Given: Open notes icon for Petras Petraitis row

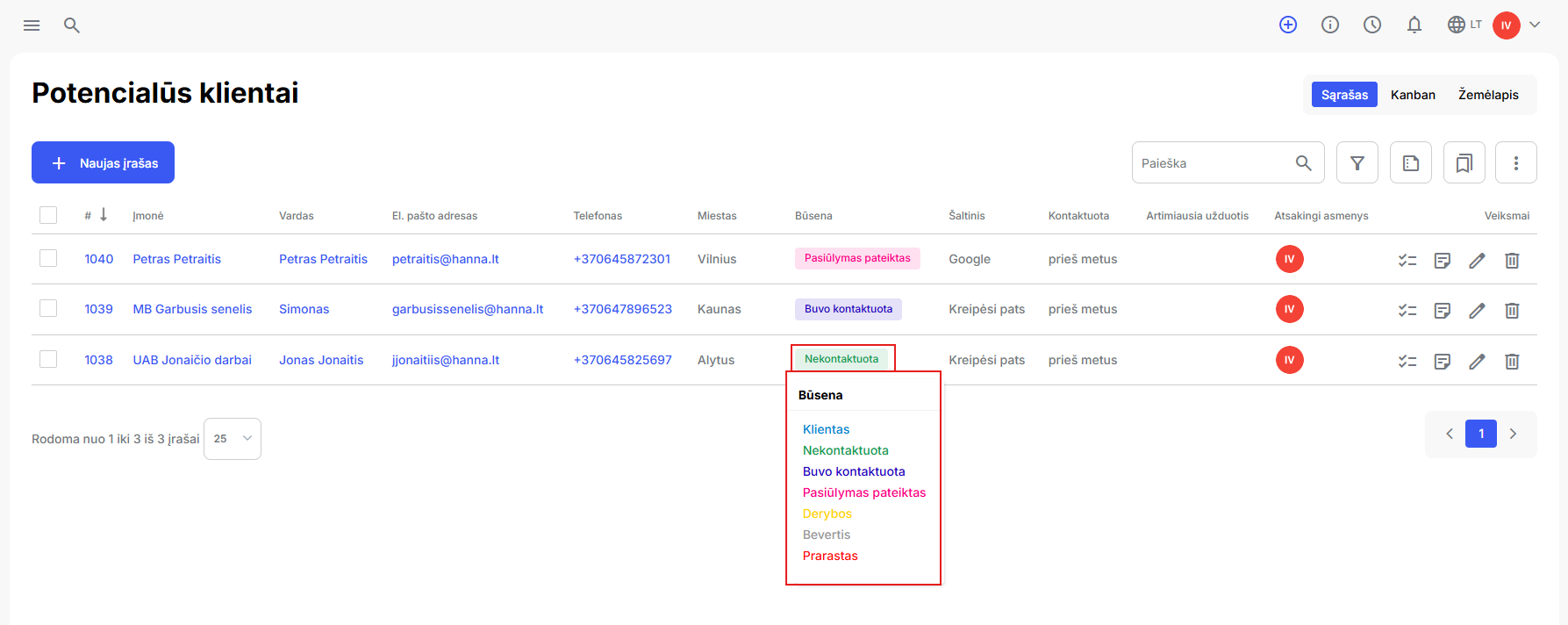Looking at the screenshot, I should tap(1443, 260).
